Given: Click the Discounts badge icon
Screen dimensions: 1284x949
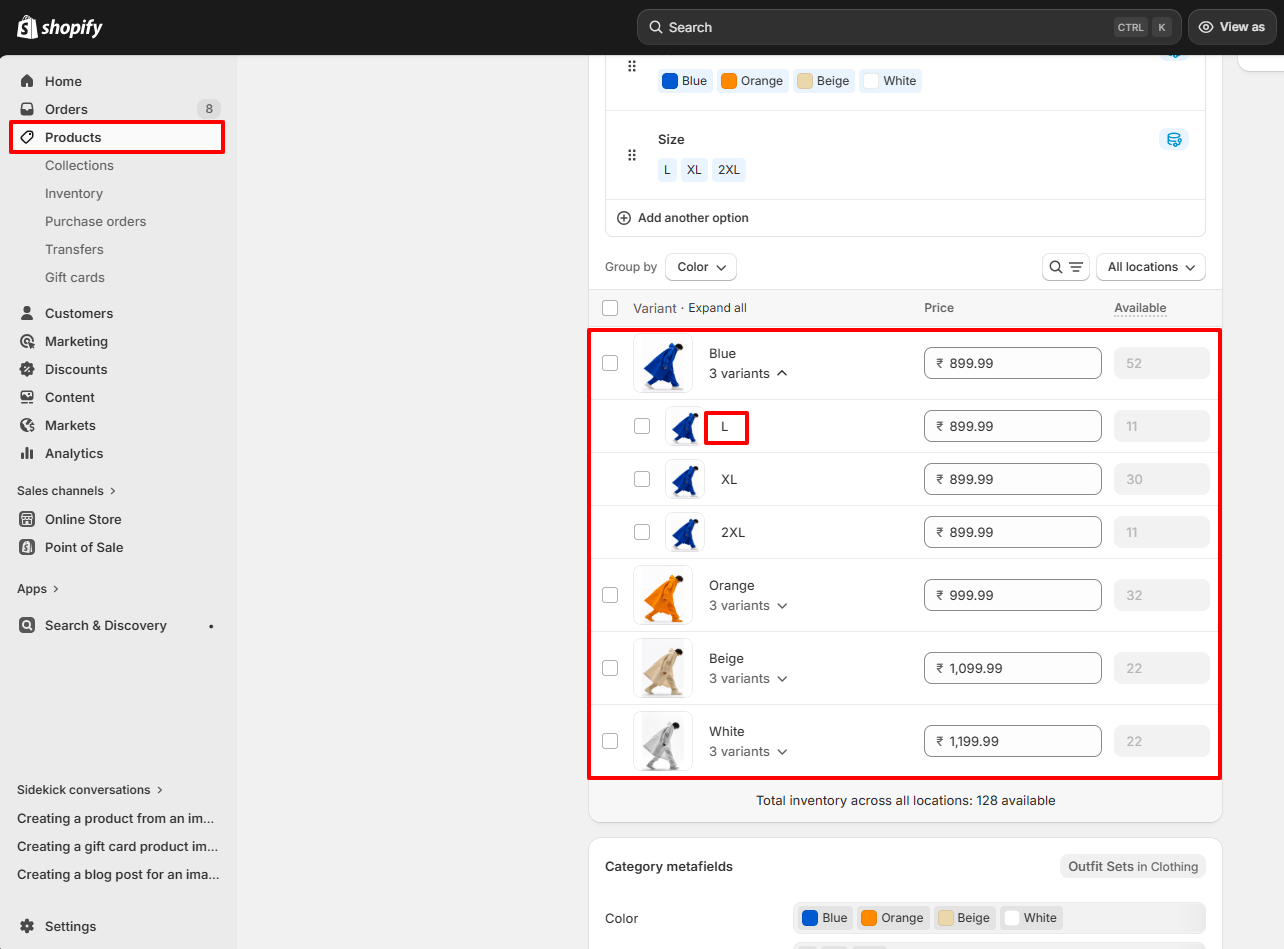Looking at the screenshot, I should (x=27, y=369).
